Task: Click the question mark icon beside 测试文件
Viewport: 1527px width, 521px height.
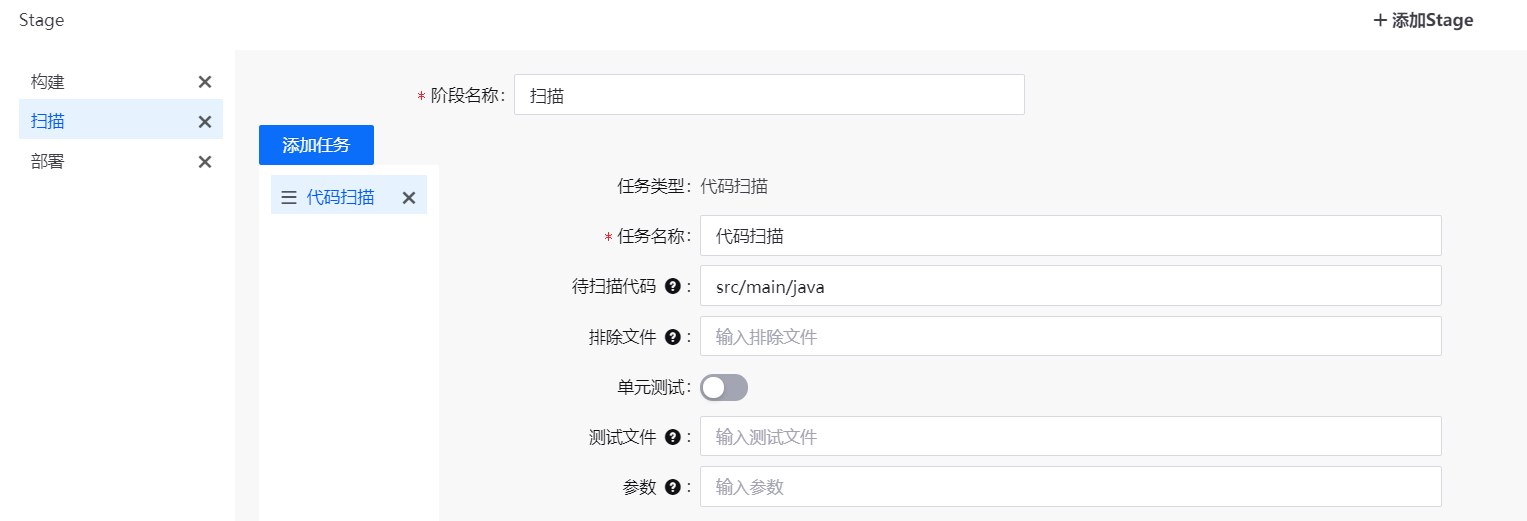Action: (x=672, y=437)
